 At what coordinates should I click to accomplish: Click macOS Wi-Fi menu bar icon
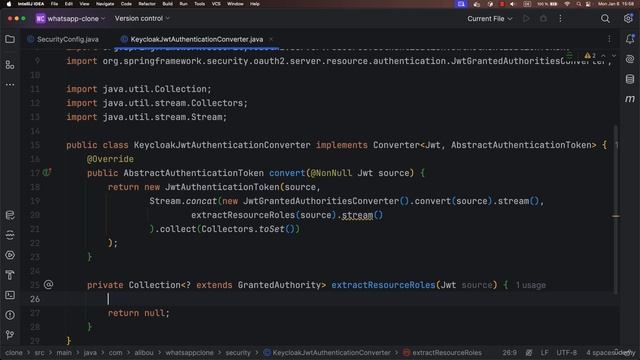567,4
